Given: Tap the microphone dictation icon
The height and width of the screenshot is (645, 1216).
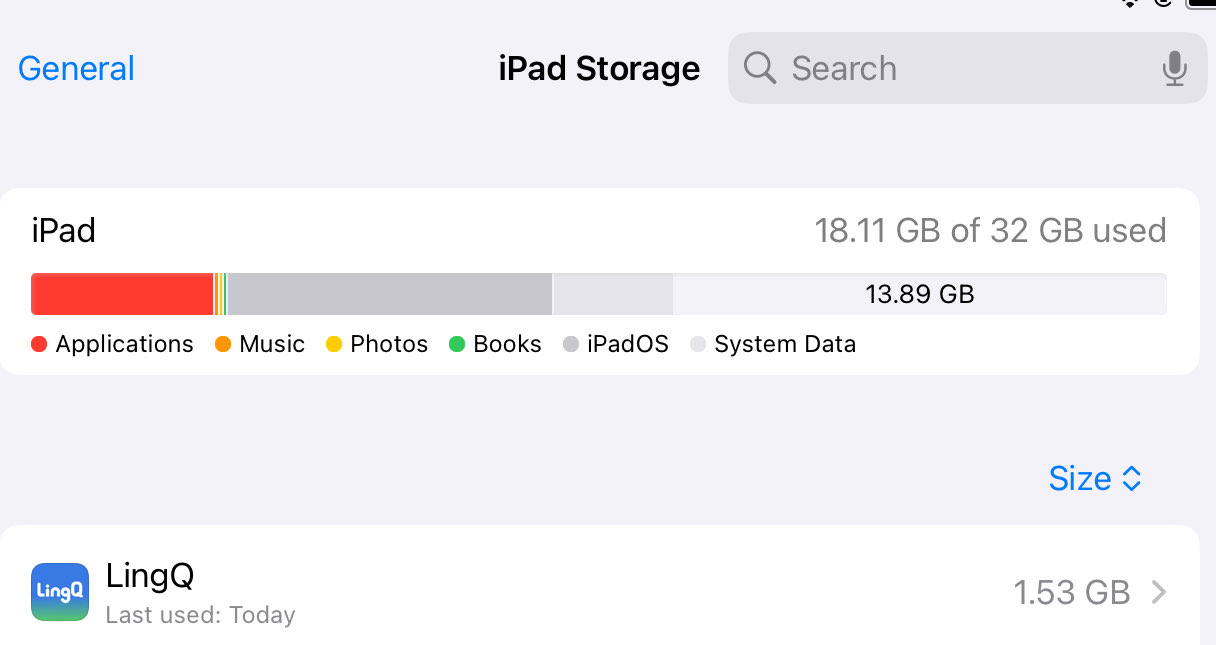Looking at the screenshot, I should tap(1174, 68).
